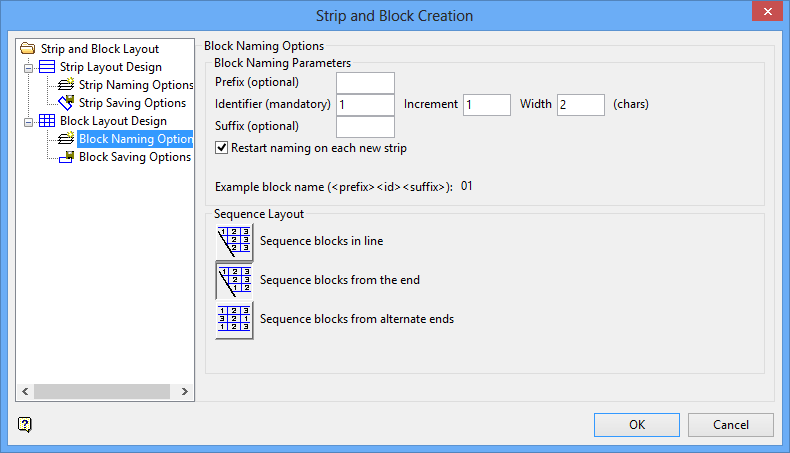Open Strip Naming Options in the tree
Viewport: 790px width, 453px height.
135,85
